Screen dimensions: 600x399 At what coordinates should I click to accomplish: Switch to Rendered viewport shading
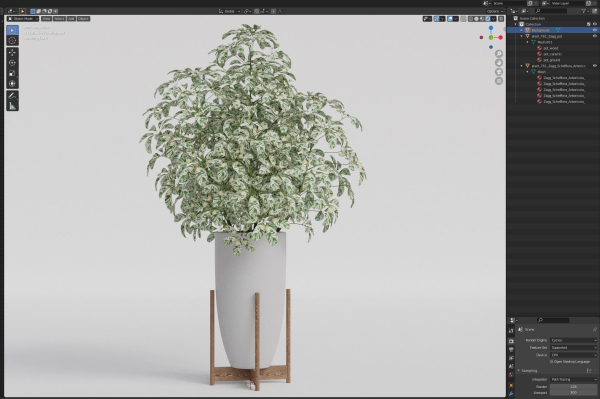tap(488, 19)
